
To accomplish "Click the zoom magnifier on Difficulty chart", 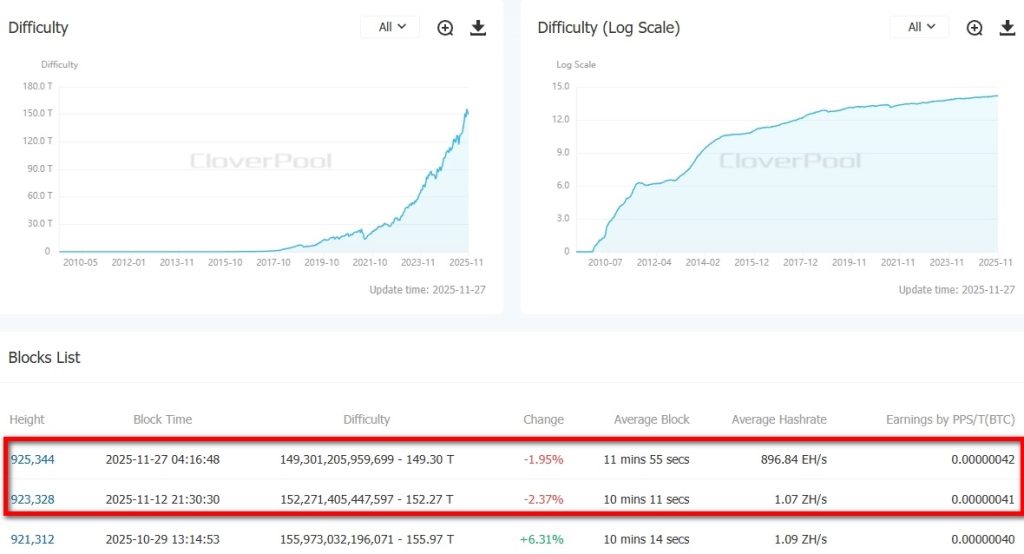I will (446, 28).
